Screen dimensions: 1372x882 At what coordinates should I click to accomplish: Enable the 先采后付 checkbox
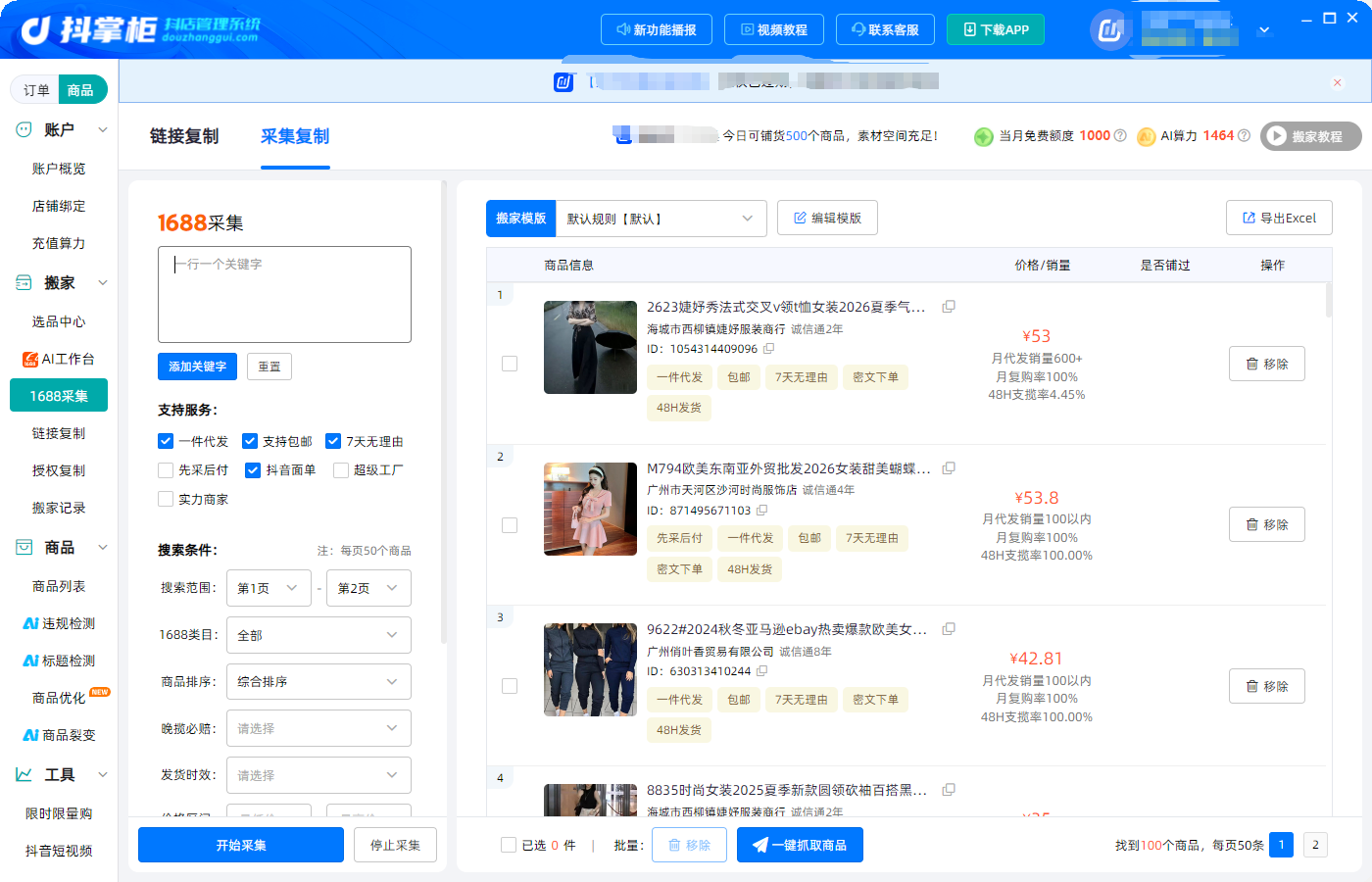point(166,470)
